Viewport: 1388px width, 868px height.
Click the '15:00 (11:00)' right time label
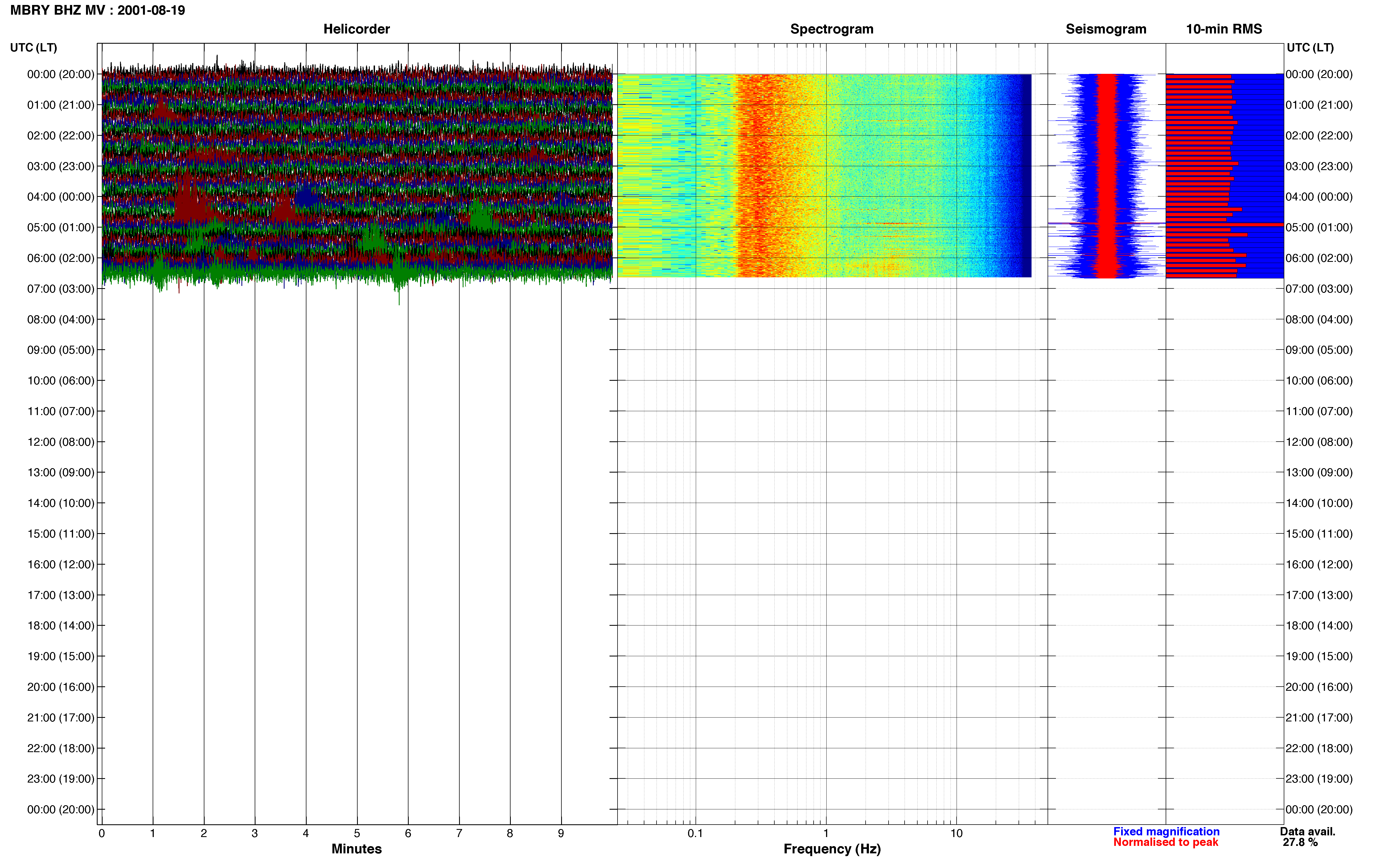pyautogui.click(x=1319, y=534)
